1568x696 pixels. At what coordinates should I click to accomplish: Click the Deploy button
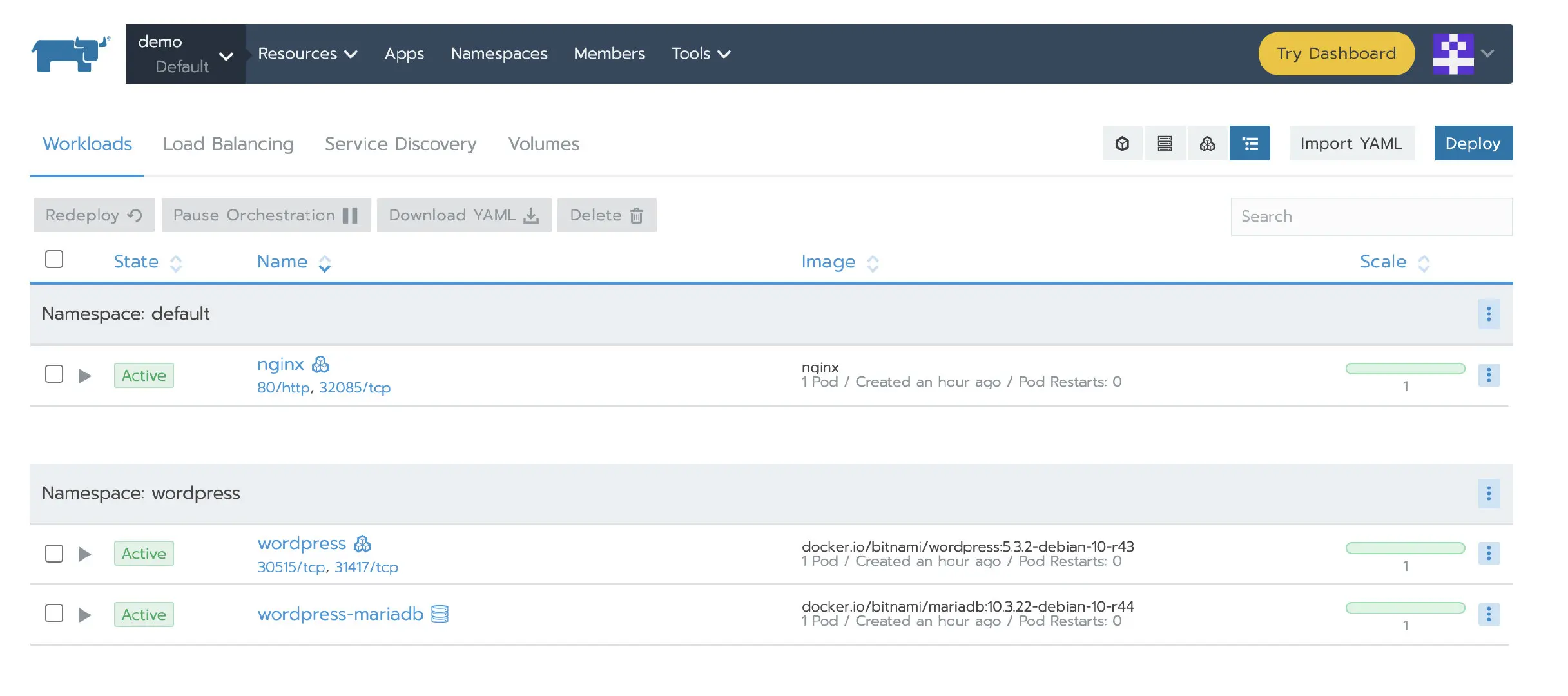click(1473, 143)
